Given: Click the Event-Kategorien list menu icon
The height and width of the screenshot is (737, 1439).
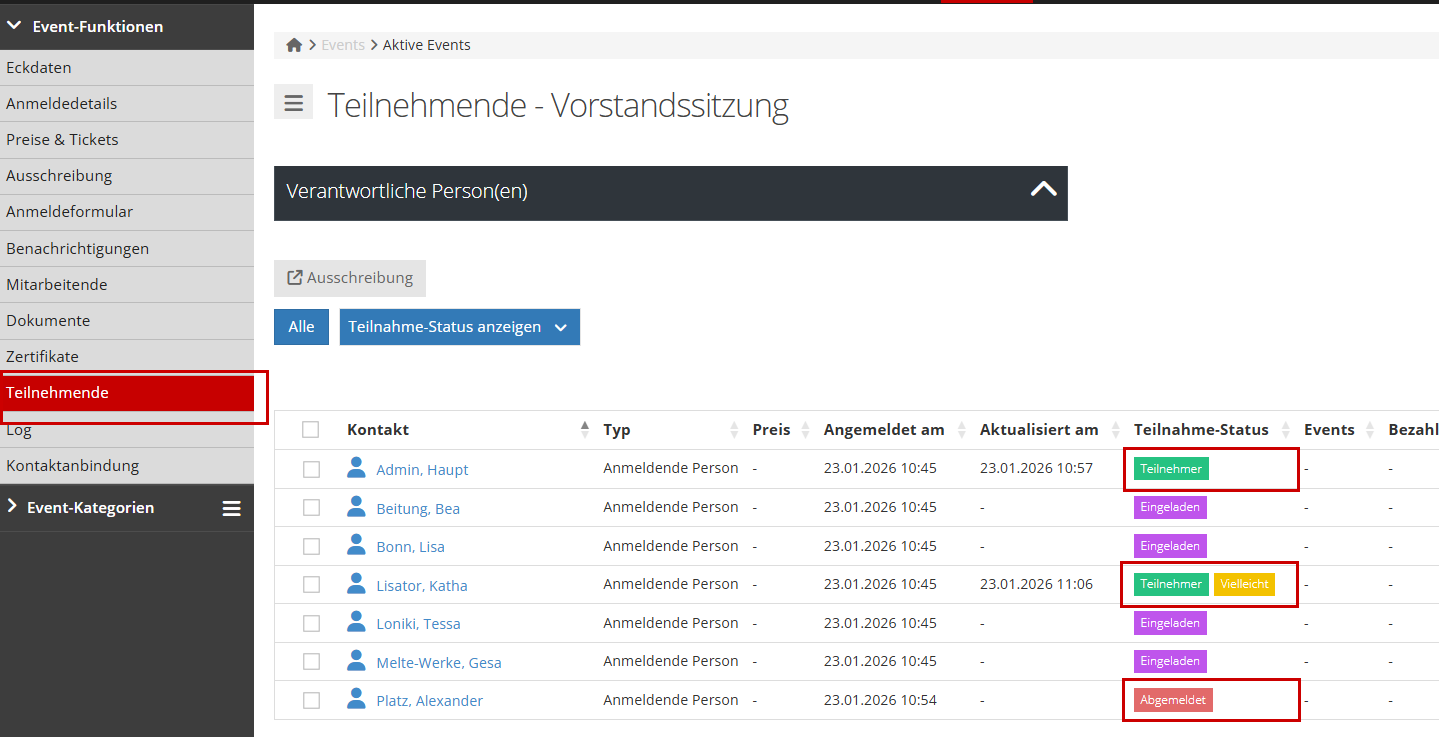Looking at the screenshot, I should (x=231, y=509).
